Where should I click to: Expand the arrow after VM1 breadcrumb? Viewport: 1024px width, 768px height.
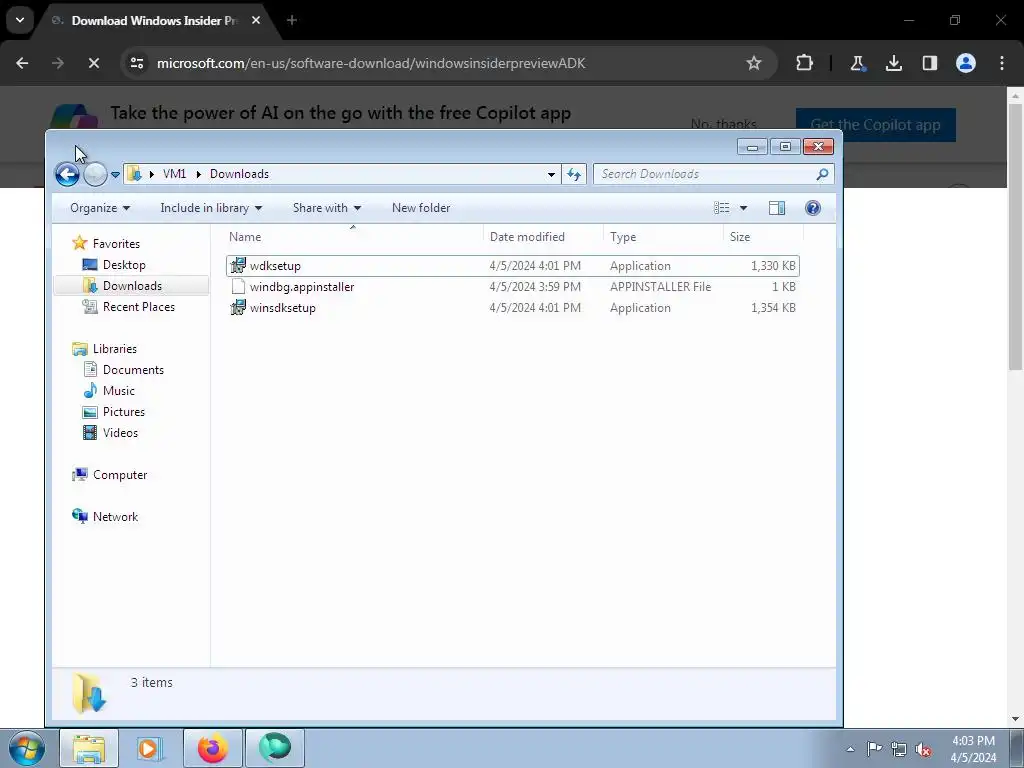pos(199,174)
